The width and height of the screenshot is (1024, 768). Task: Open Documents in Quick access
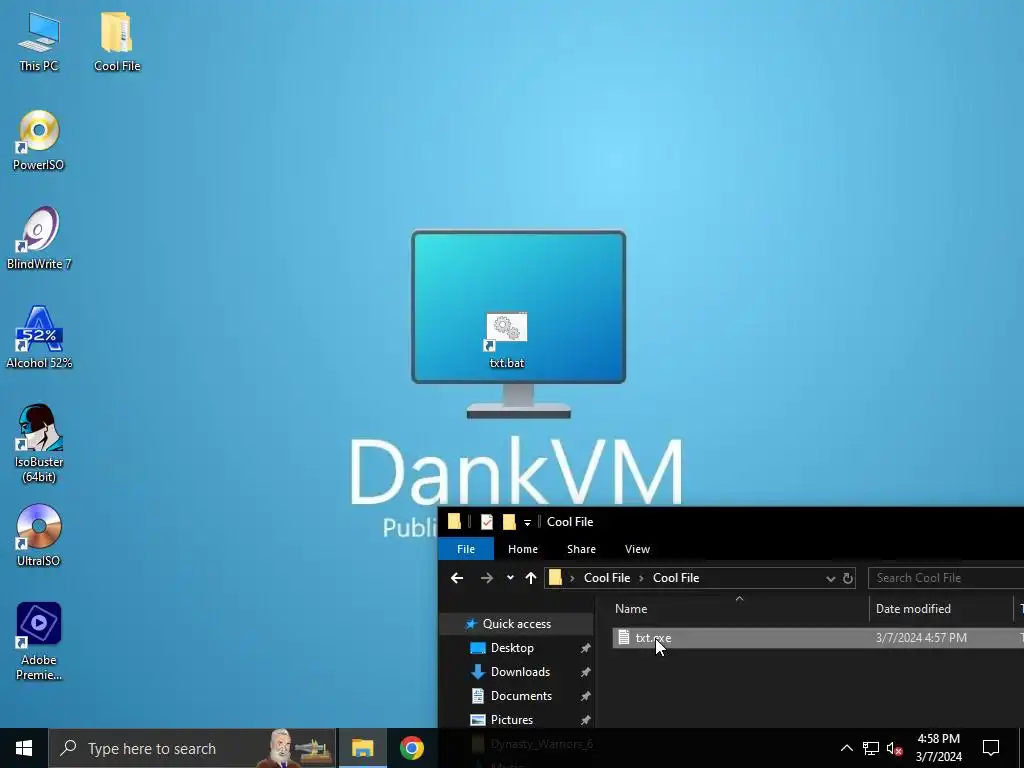[x=521, y=696]
